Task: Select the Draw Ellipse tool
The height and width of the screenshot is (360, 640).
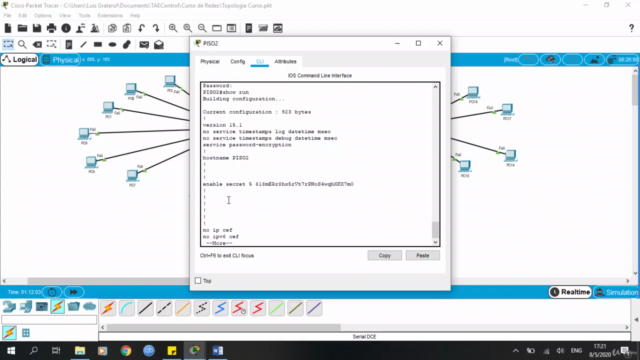Action: pyautogui.click(x=112, y=44)
